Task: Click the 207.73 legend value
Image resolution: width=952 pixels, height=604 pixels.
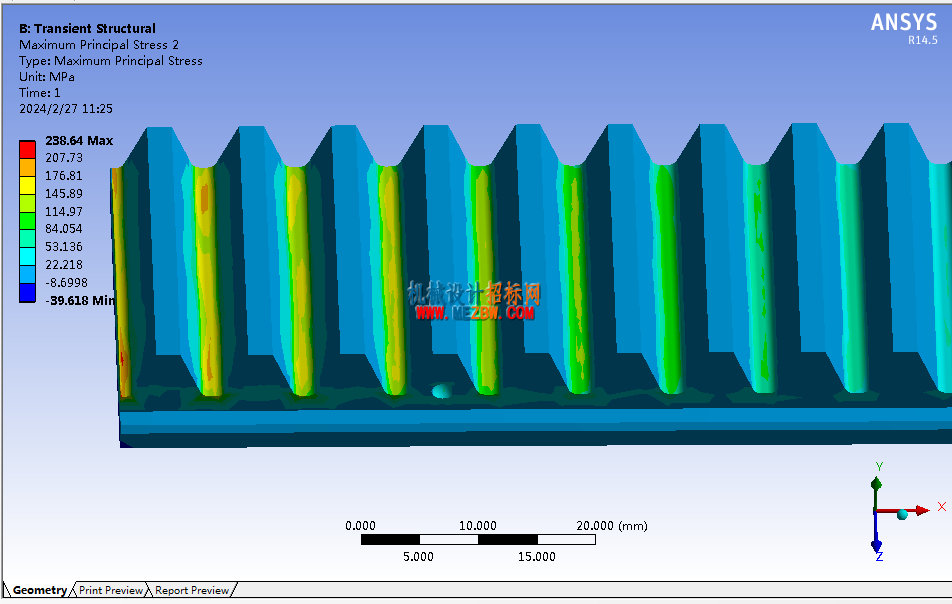Action: click(x=64, y=158)
